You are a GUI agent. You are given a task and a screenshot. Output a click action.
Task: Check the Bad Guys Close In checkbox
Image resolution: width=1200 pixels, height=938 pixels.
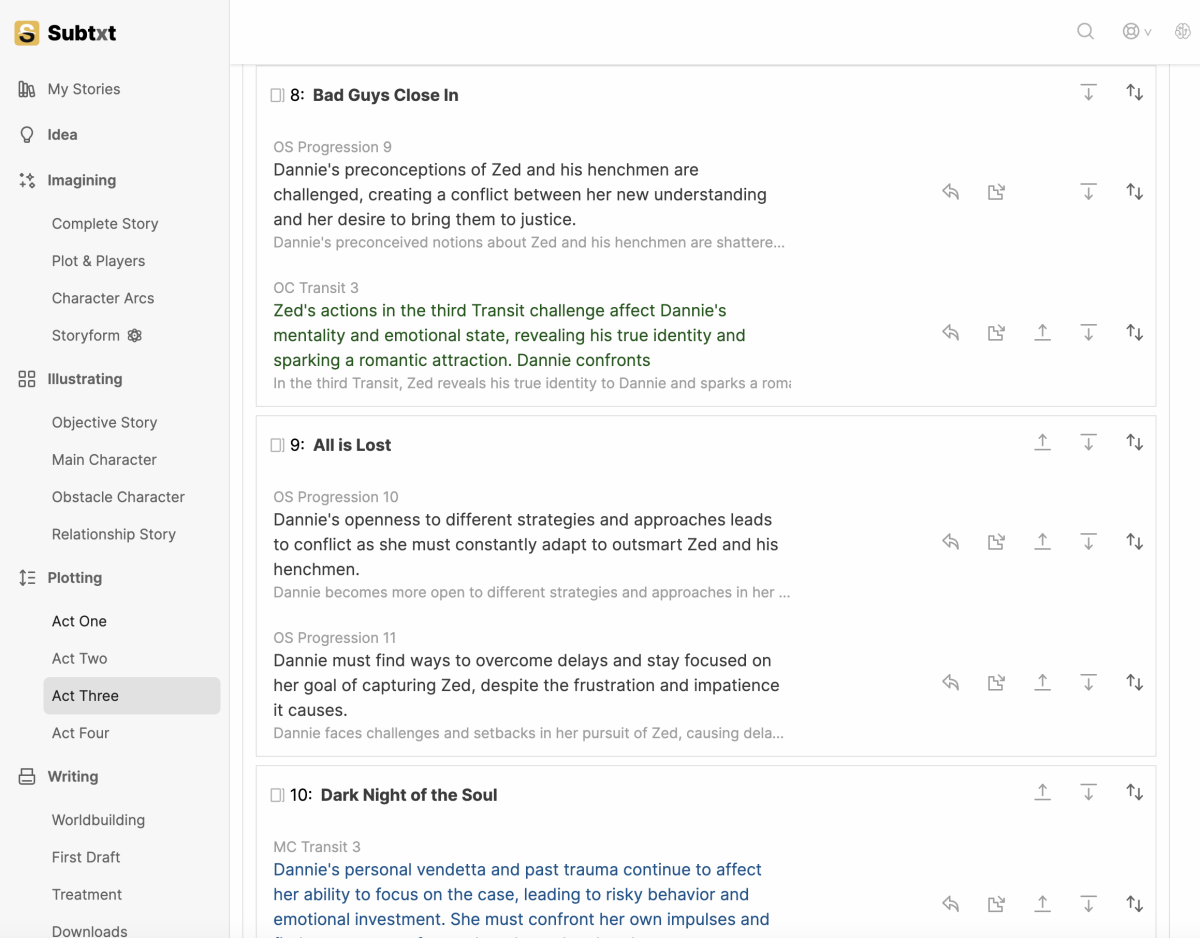(277, 96)
